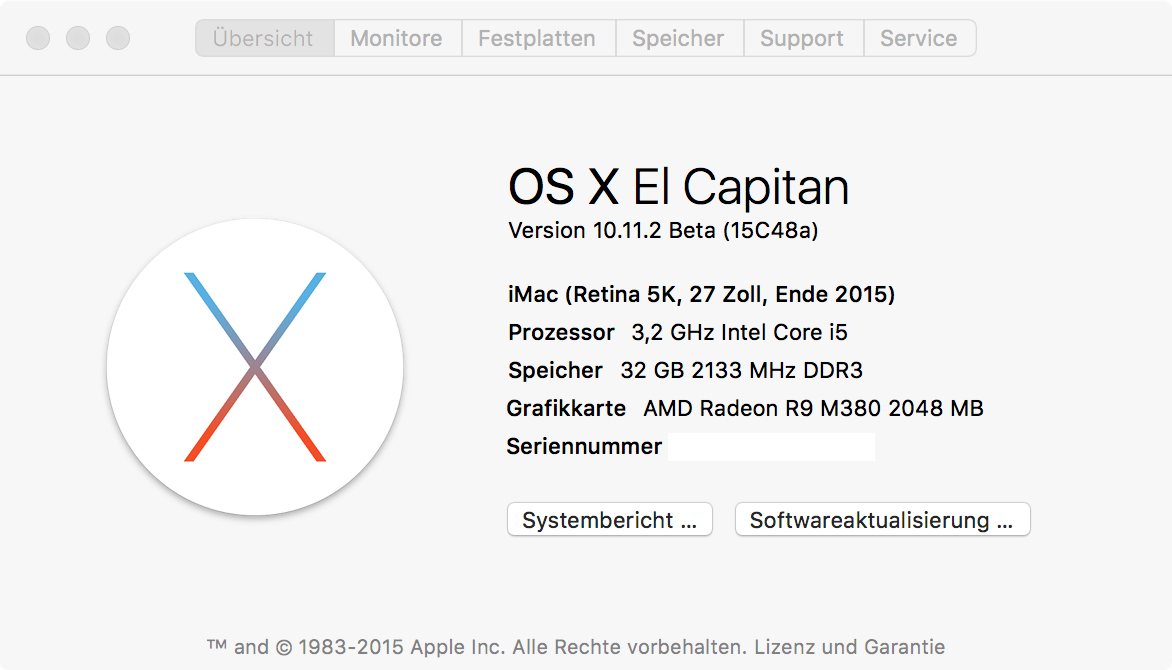
Task: Click the blank serial number field
Action: tap(771, 447)
